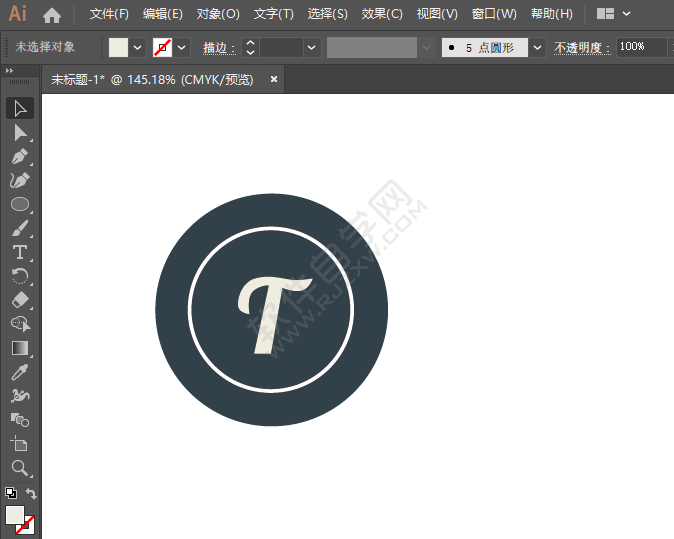Click the 描边 stroke label

point(219,47)
